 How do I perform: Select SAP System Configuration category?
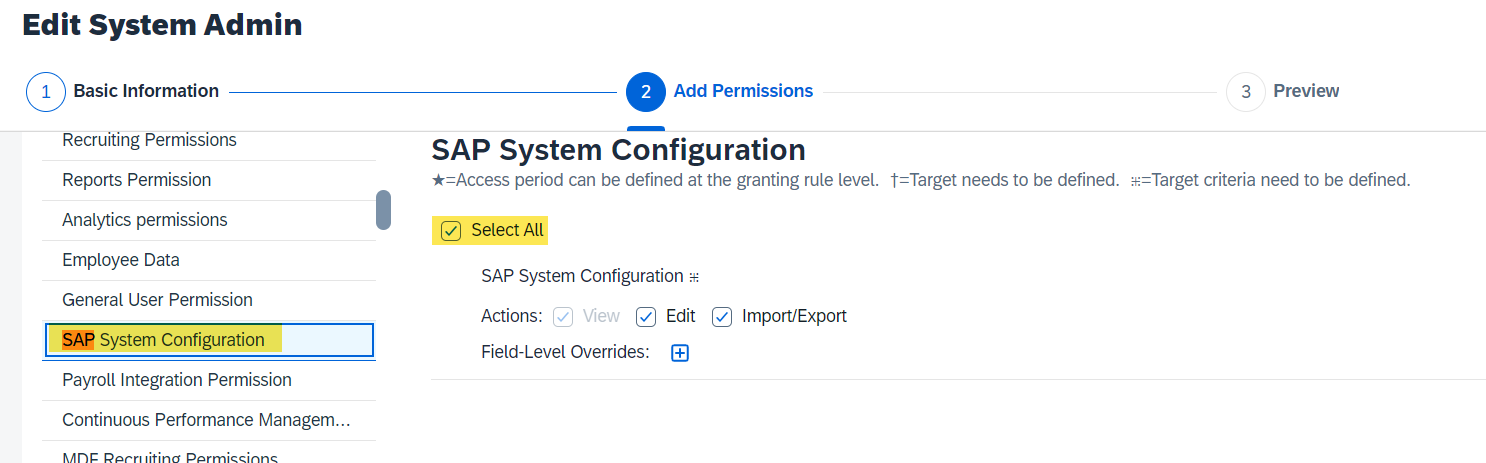(209, 340)
